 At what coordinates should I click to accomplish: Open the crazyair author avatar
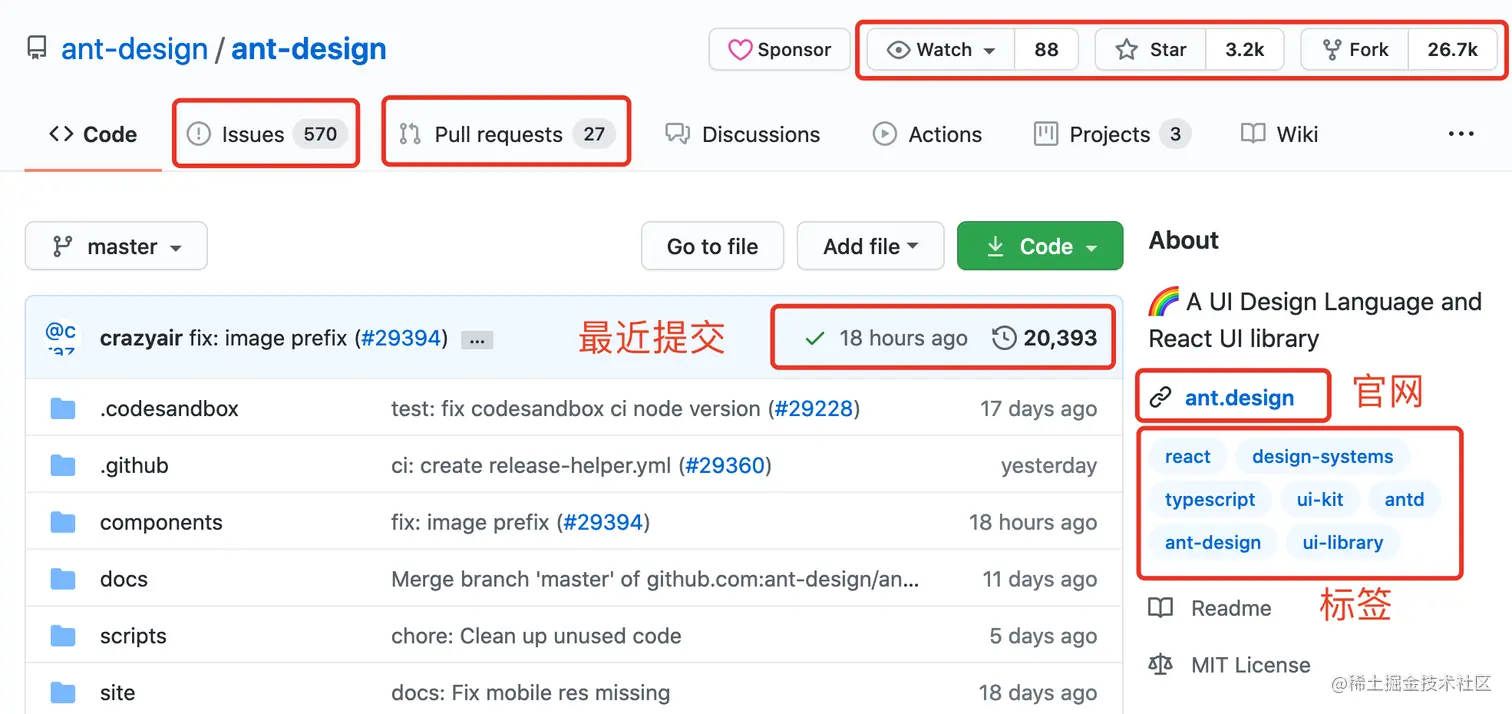click(x=62, y=337)
